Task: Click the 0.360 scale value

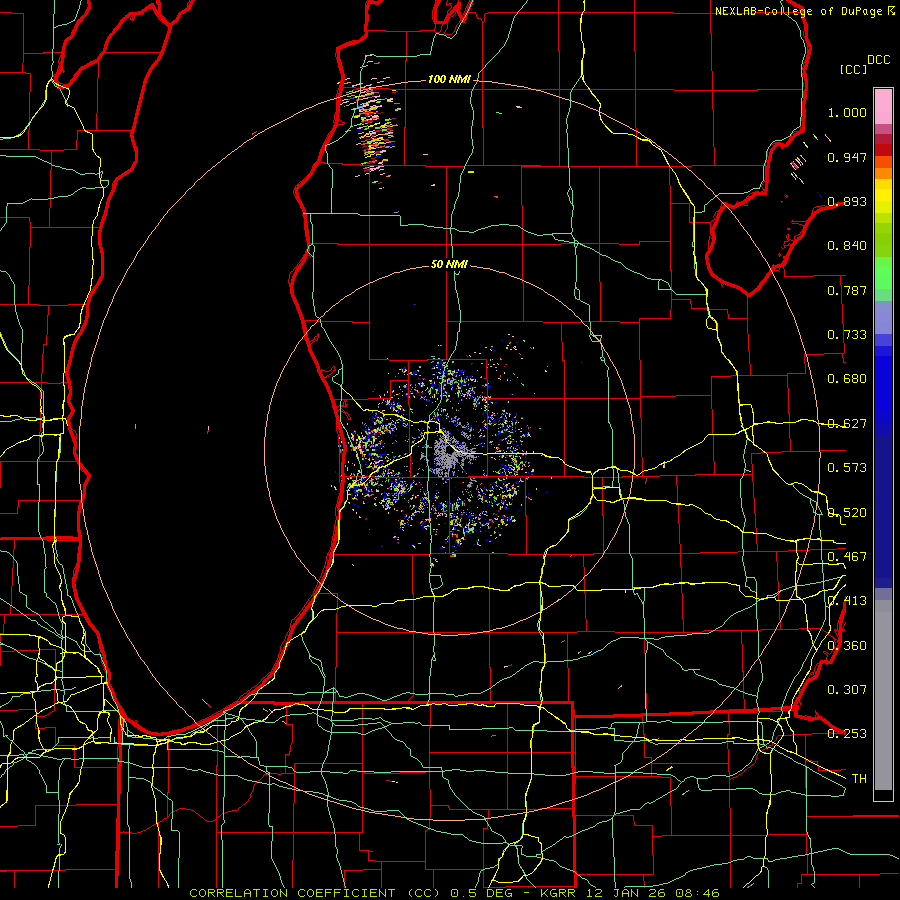Action: (847, 645)
